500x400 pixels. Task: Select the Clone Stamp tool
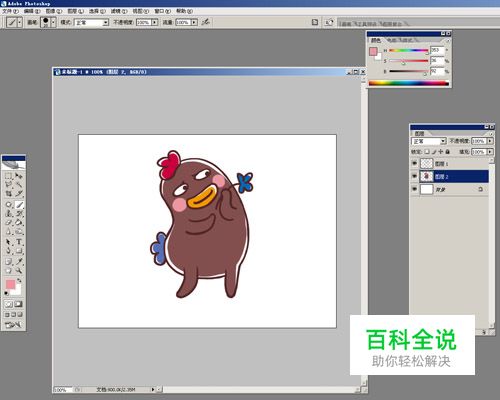9,213
